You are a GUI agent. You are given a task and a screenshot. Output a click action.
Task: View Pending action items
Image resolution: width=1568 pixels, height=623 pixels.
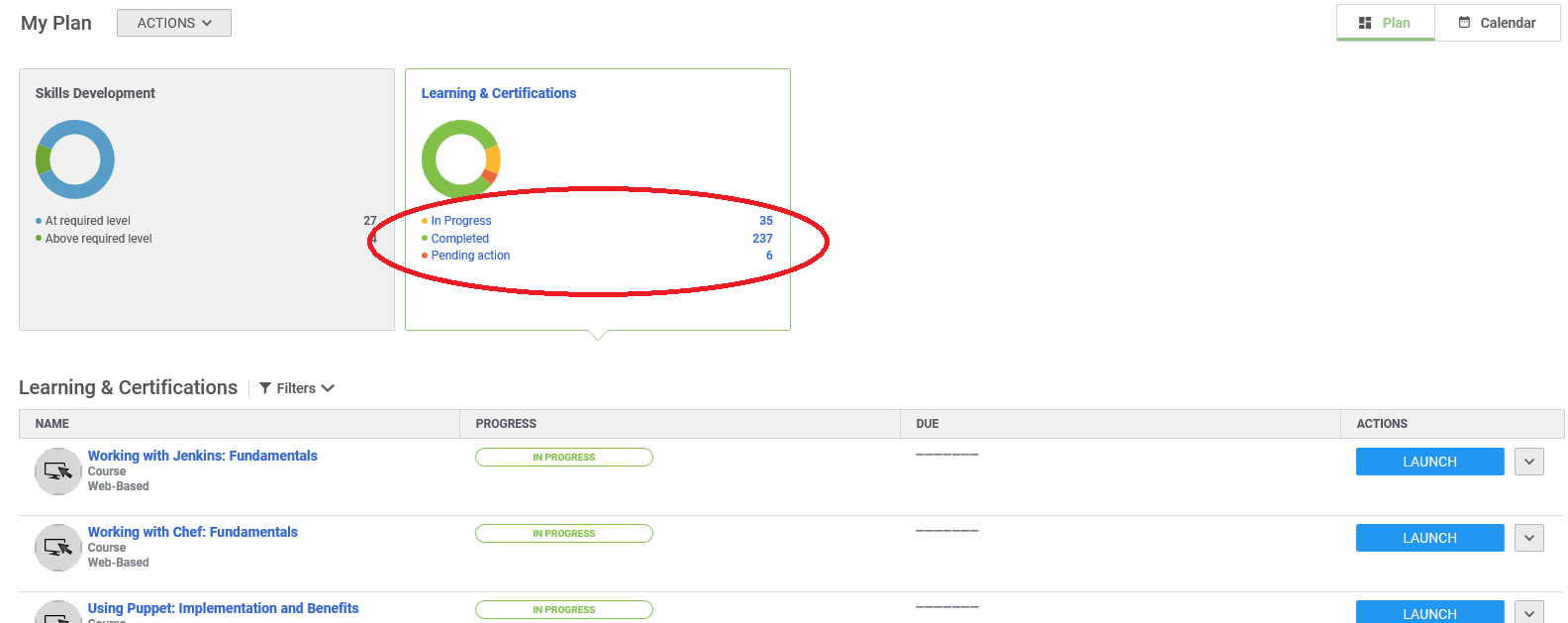tap(470, 256)
